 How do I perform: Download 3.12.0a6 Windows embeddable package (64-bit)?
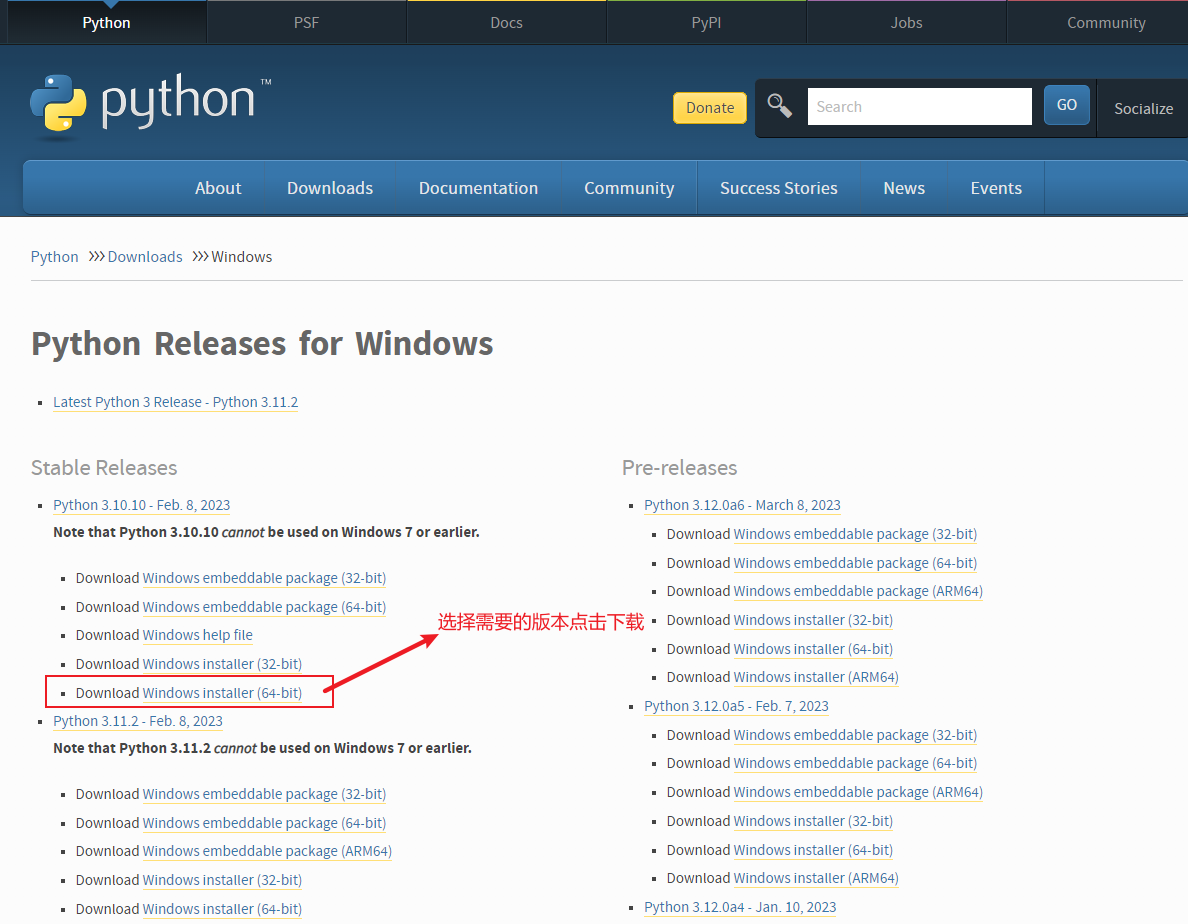coord(855,563)
